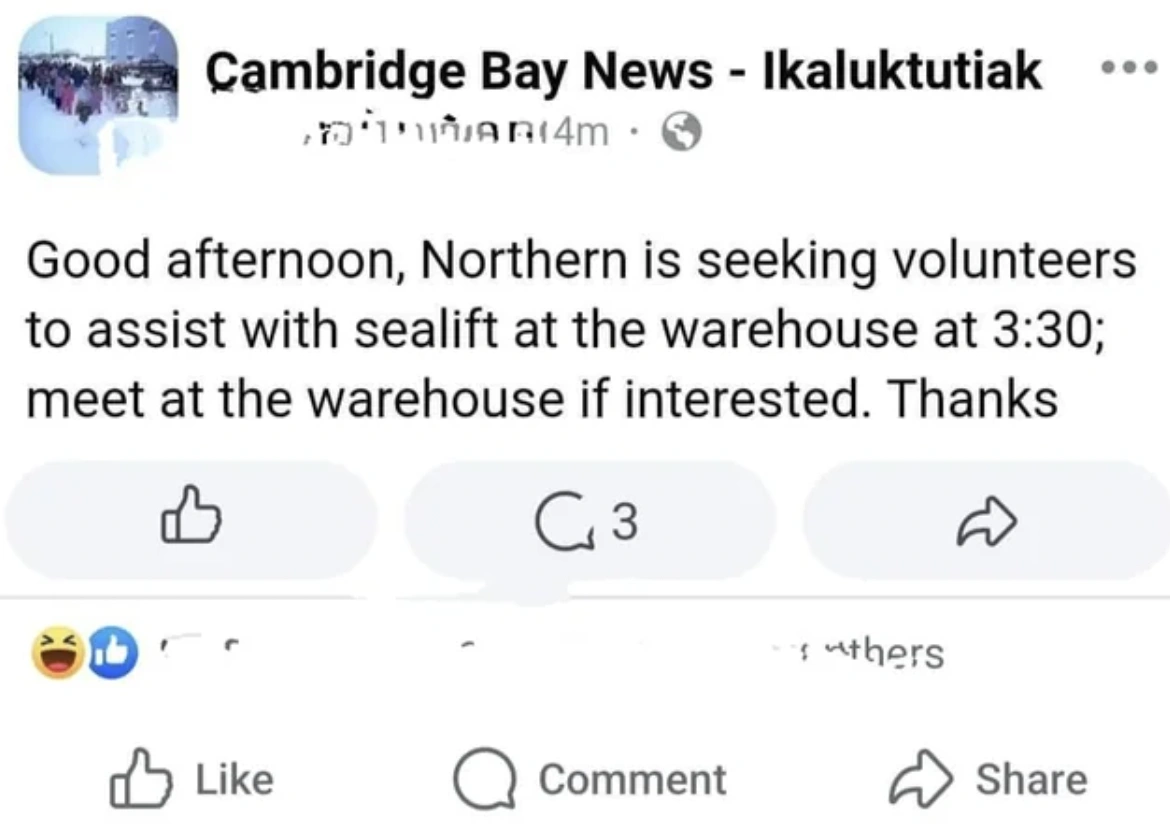1170x832 pixels.
Task: Click the comment count number 3
Action: click(x=624, y=520)
